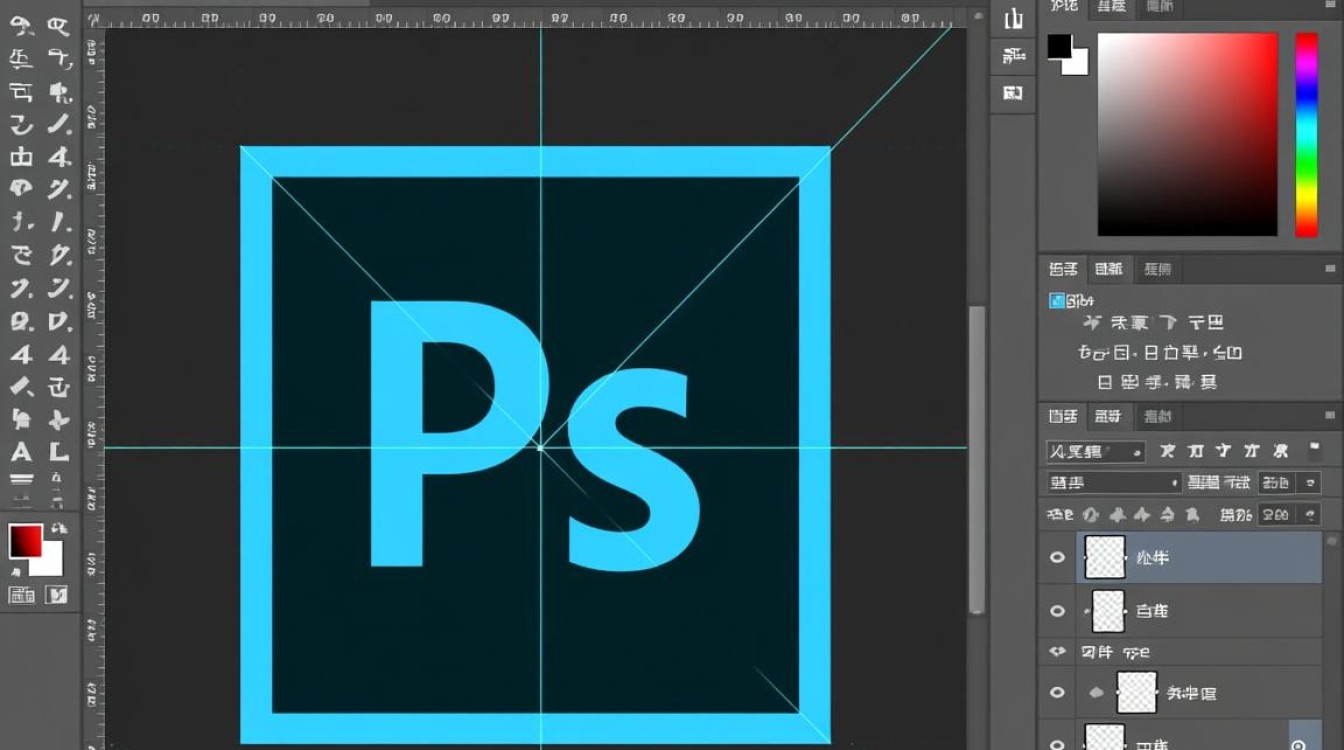The height and width of the screenshot is (750, 1344).
Task: Open the middle panel's options menu icon
Action: pyautogui.click(x=1330, y=268)
